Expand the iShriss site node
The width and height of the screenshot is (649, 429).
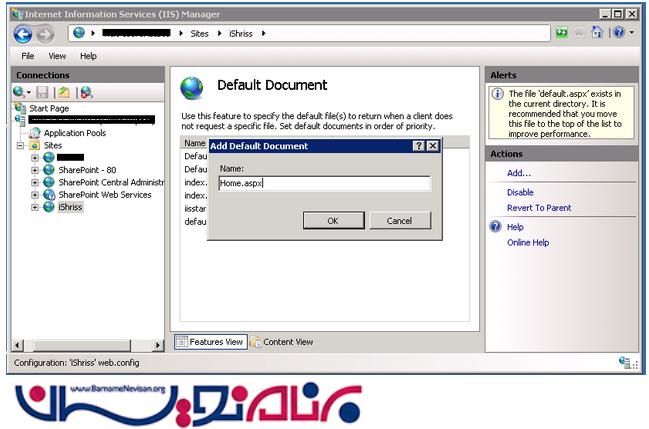click(x=35, y=207)
